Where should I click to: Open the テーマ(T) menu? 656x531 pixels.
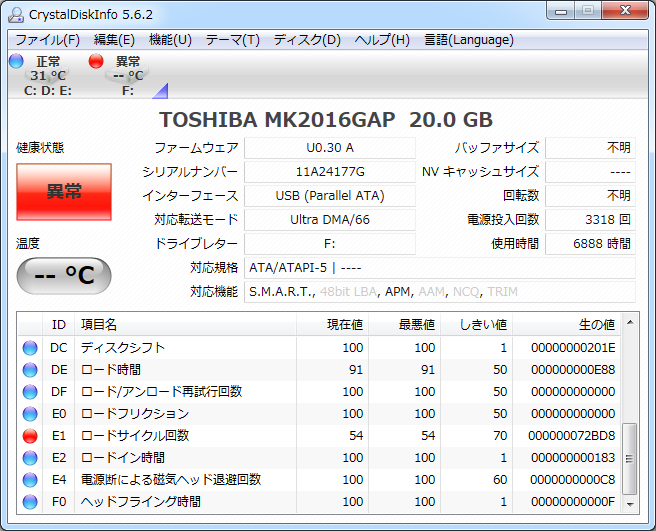tap(232, 40)
